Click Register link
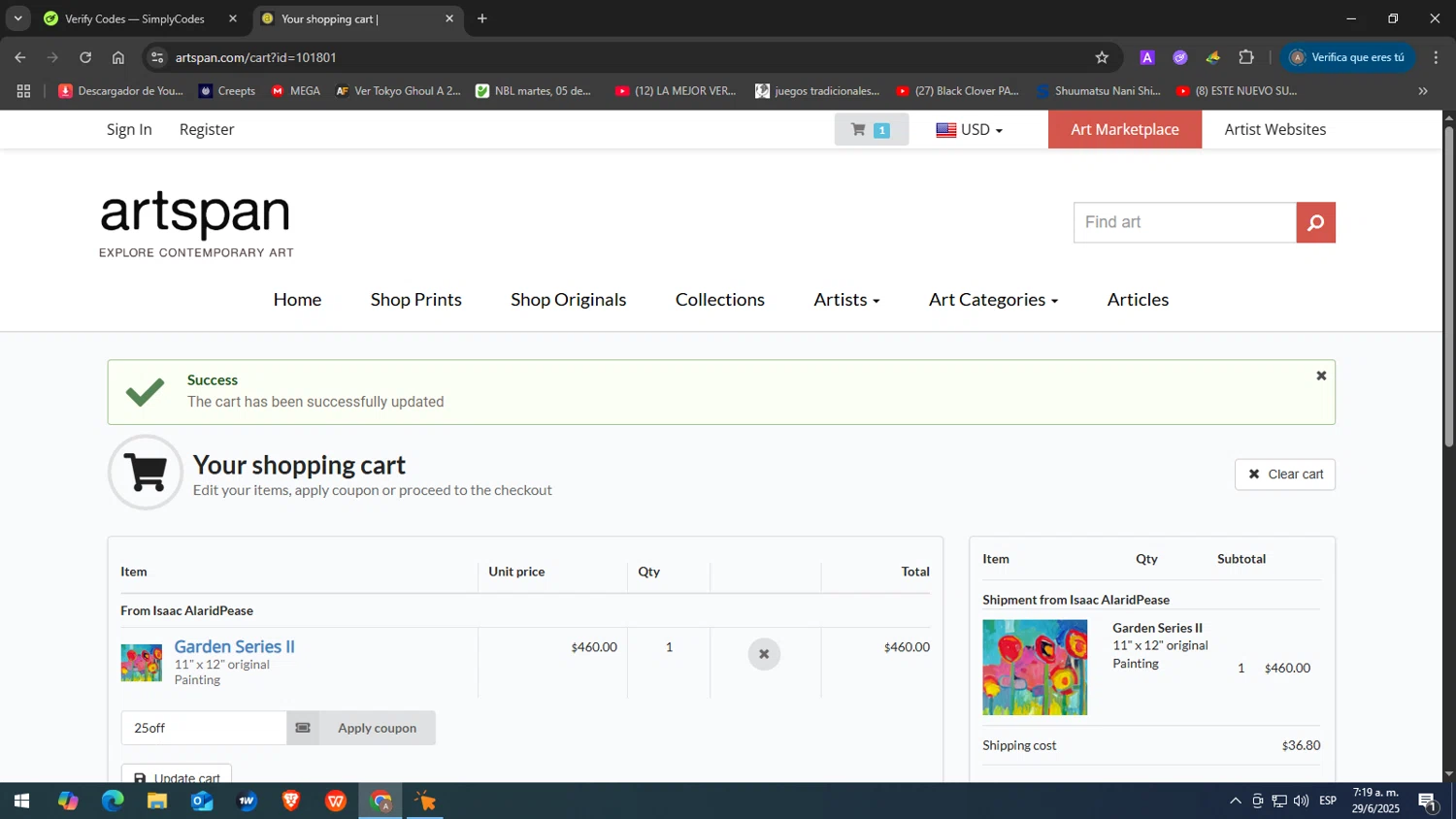 click(207, 129)
